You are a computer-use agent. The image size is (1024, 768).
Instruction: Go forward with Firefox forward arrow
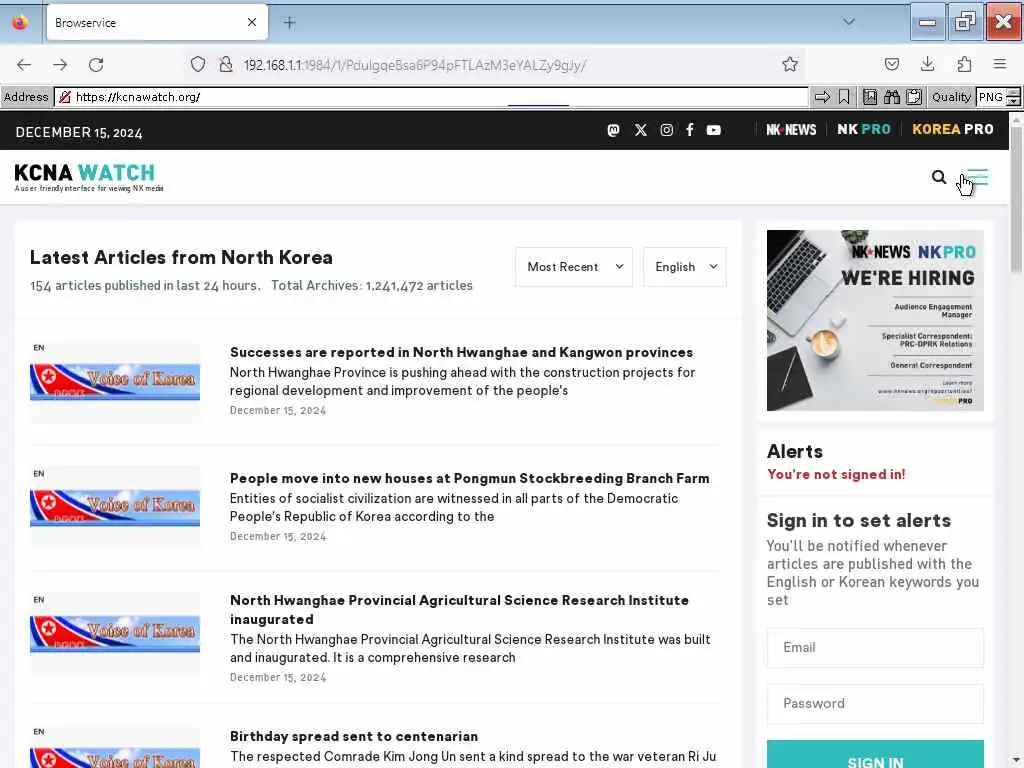[x=60, y=65]
